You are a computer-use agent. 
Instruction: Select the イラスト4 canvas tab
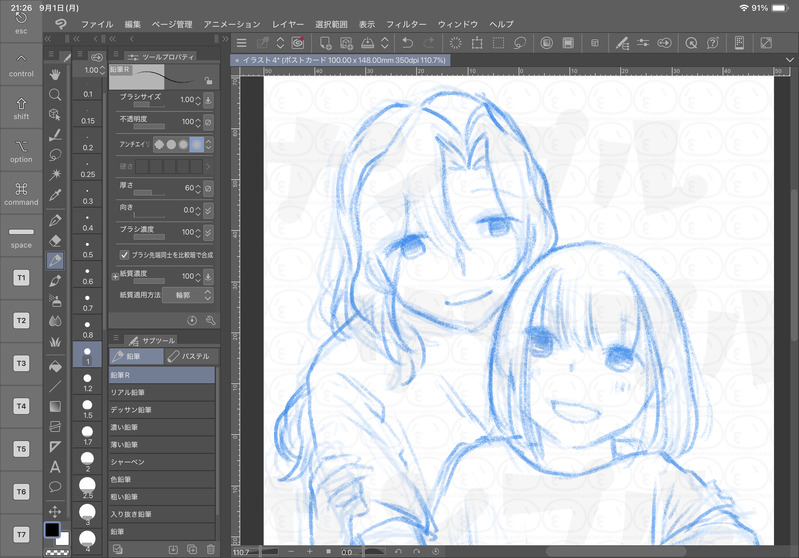point(340,60)
